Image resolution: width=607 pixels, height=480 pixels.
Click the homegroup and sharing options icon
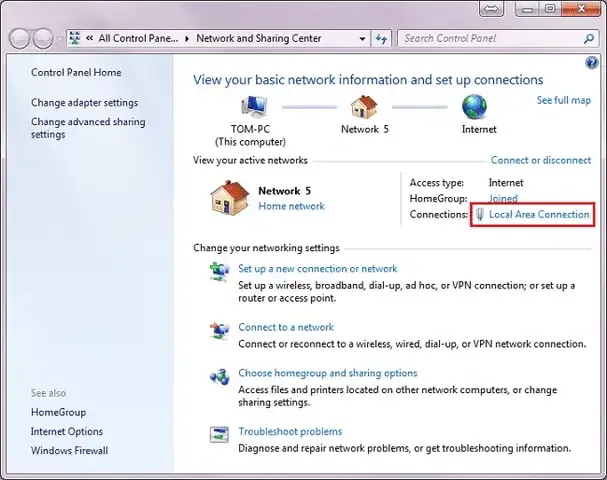[x=219, y=377]
